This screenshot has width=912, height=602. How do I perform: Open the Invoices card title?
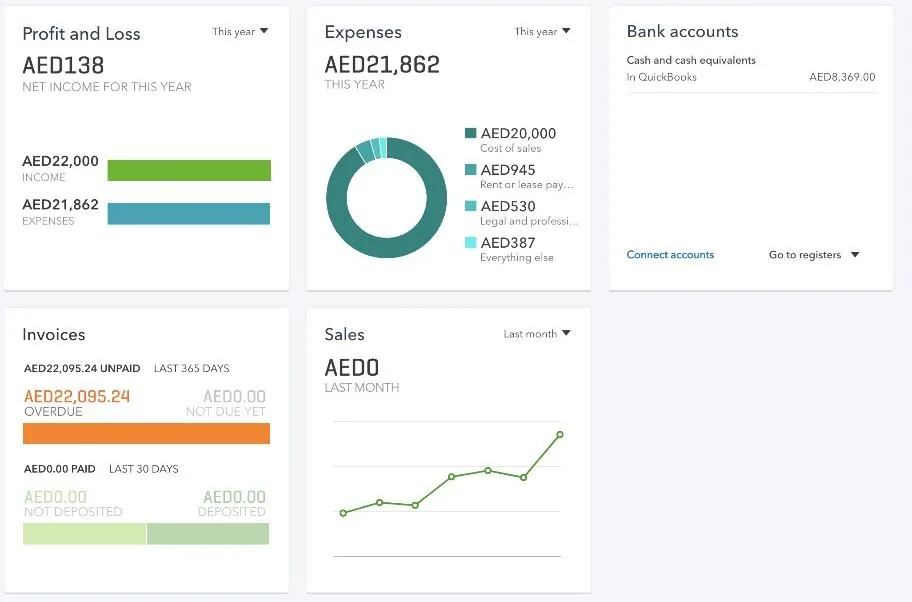[x=54, y=335]
